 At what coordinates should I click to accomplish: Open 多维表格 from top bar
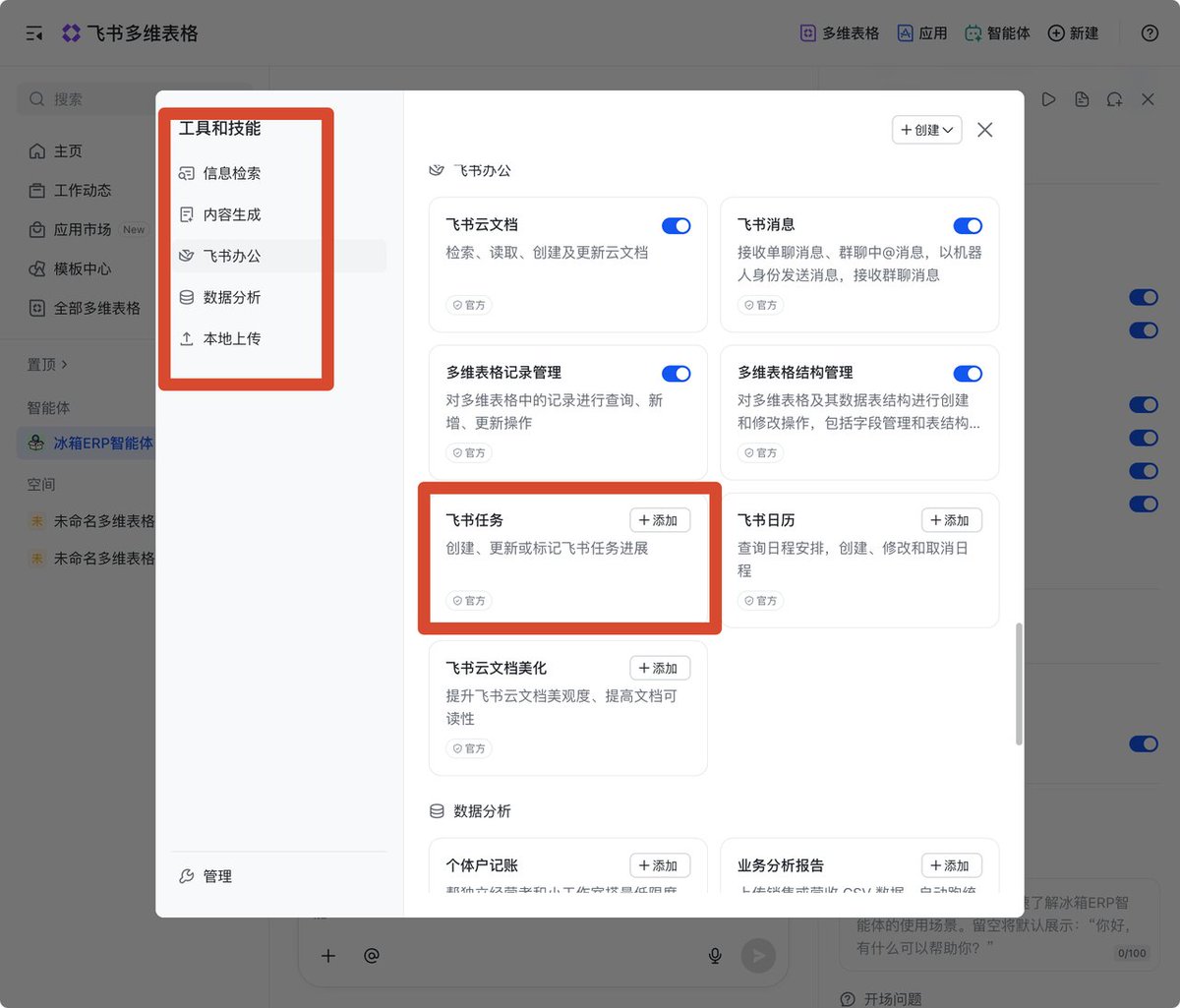point(839,33)
